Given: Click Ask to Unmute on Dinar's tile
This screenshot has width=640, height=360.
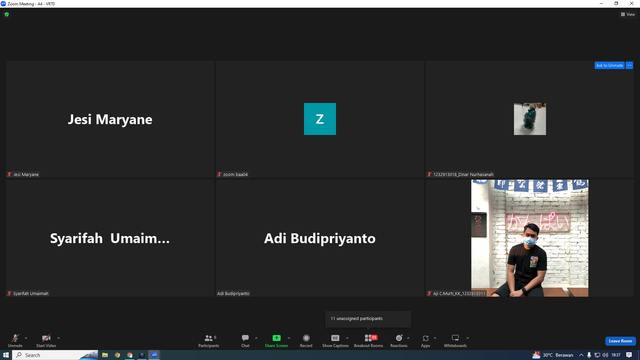Looking at the screenshot, I should click(609, 65).
